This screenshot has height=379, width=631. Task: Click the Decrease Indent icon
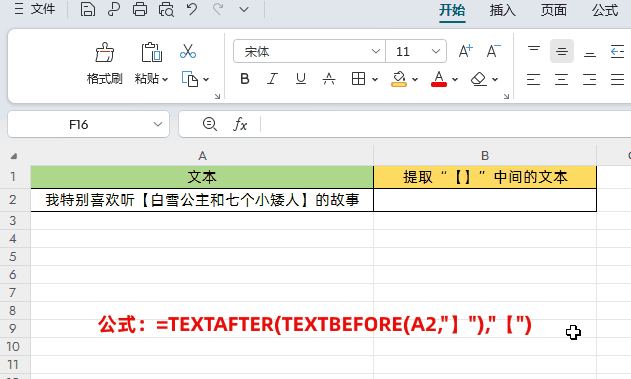pyautogui.click(x=617, y=51)
